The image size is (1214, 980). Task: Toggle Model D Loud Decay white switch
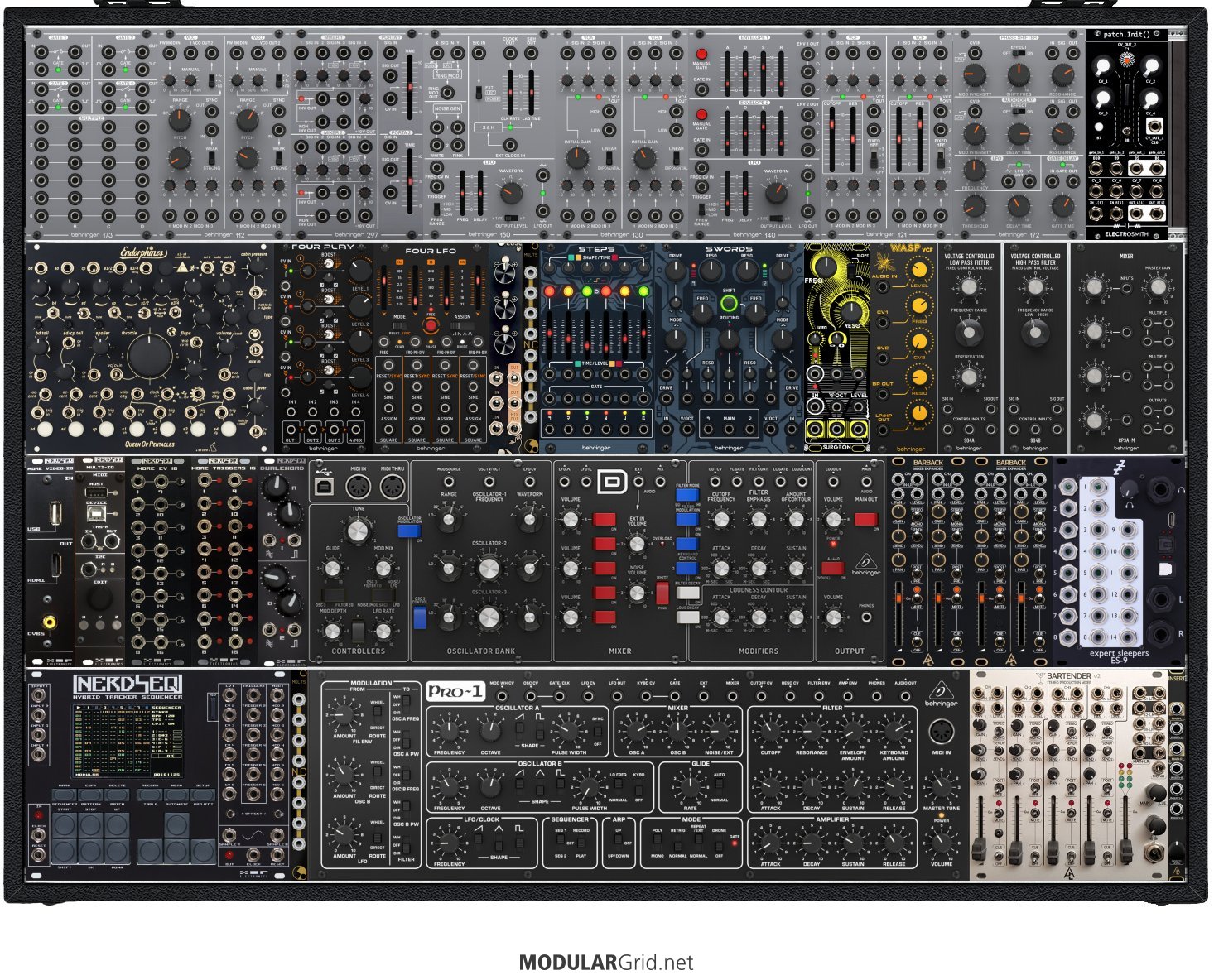click(687, 617)
